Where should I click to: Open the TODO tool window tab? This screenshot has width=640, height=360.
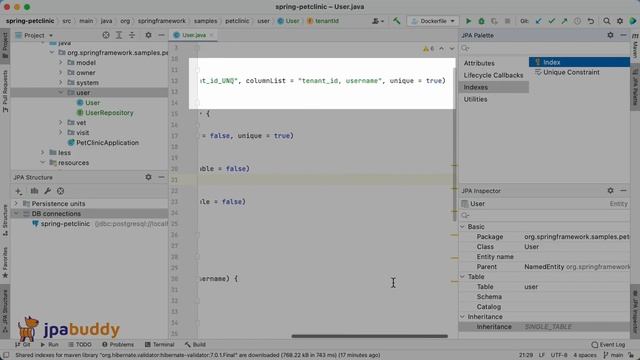point(80,344)
